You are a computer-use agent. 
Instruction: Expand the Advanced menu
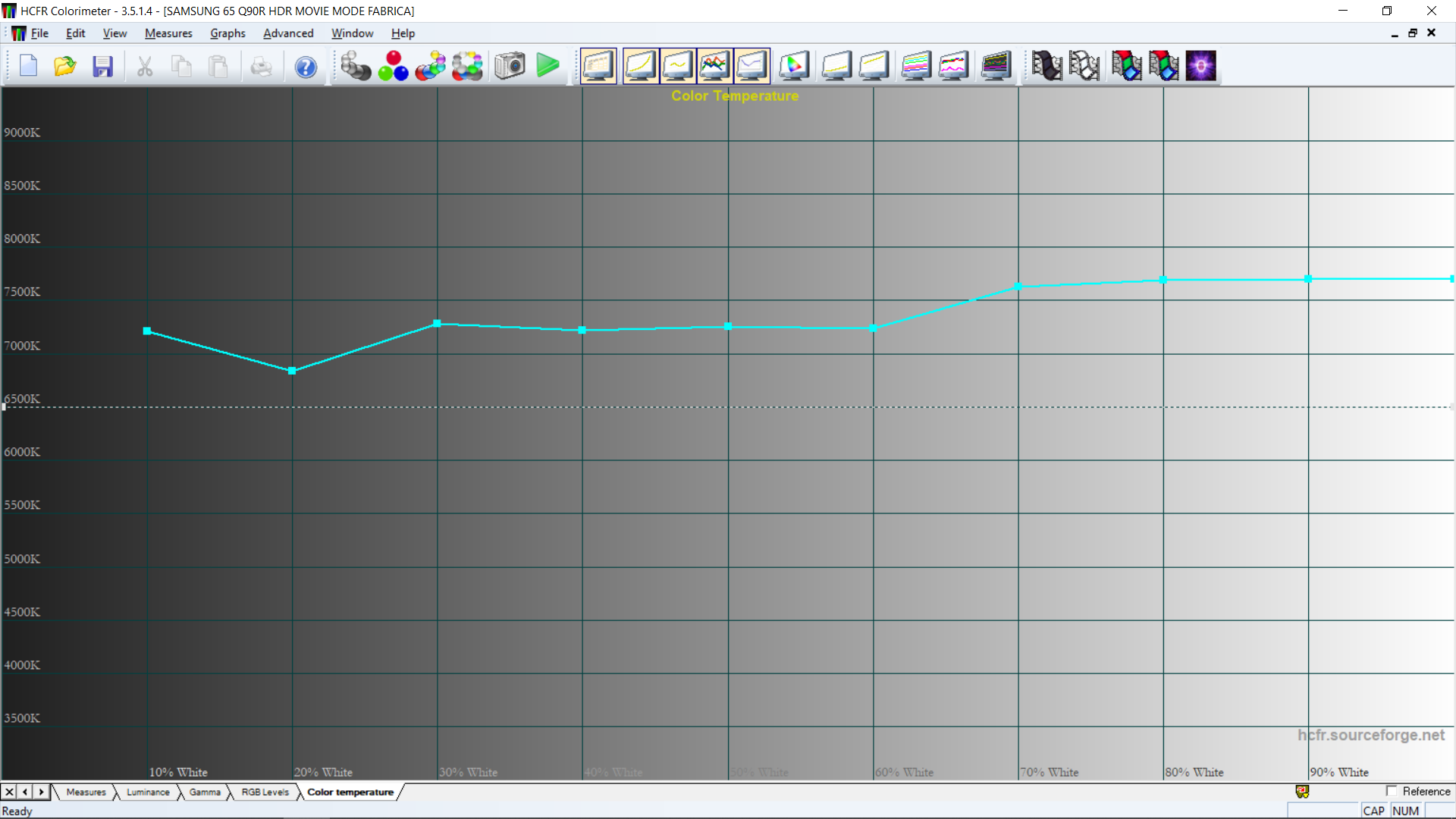pyautogui.click(x=288, y=33)
